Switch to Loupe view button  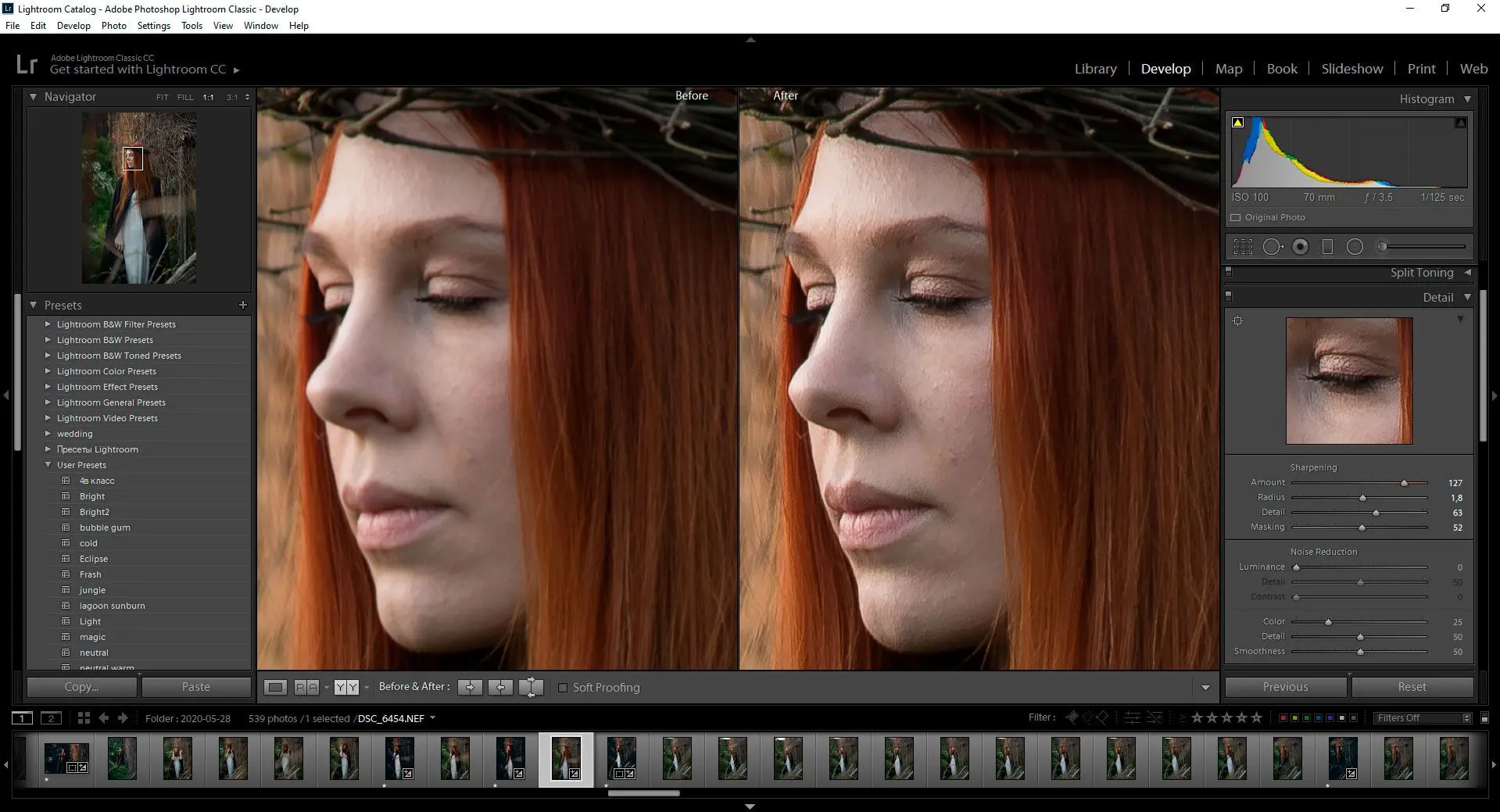click(x=275, y=688)
